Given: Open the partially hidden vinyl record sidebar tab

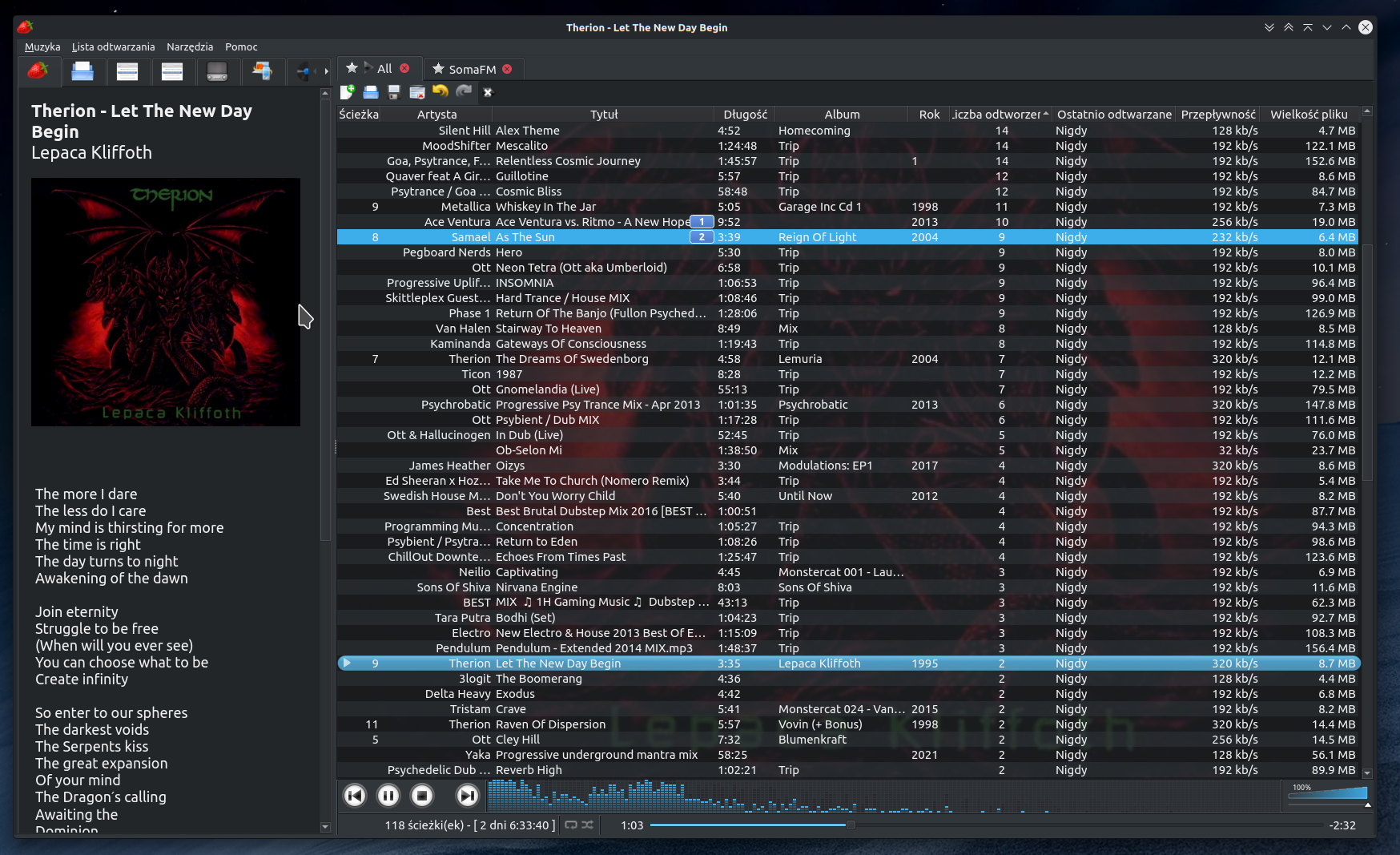Looking at the screenshot, I should click(304, 71).
